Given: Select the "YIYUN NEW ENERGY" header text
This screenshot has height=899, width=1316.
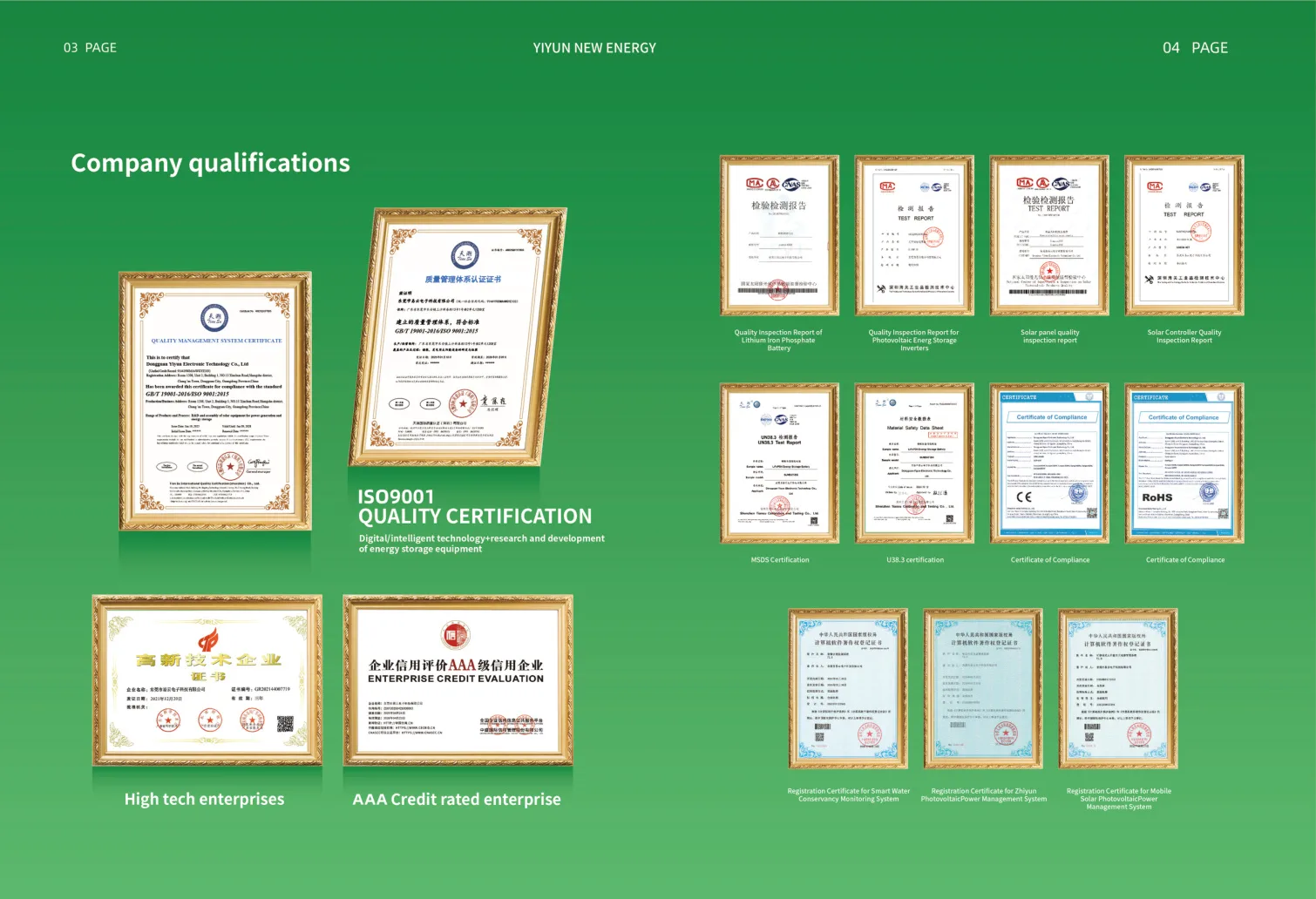Looking at the screenshot, I should tap(594, 48).
